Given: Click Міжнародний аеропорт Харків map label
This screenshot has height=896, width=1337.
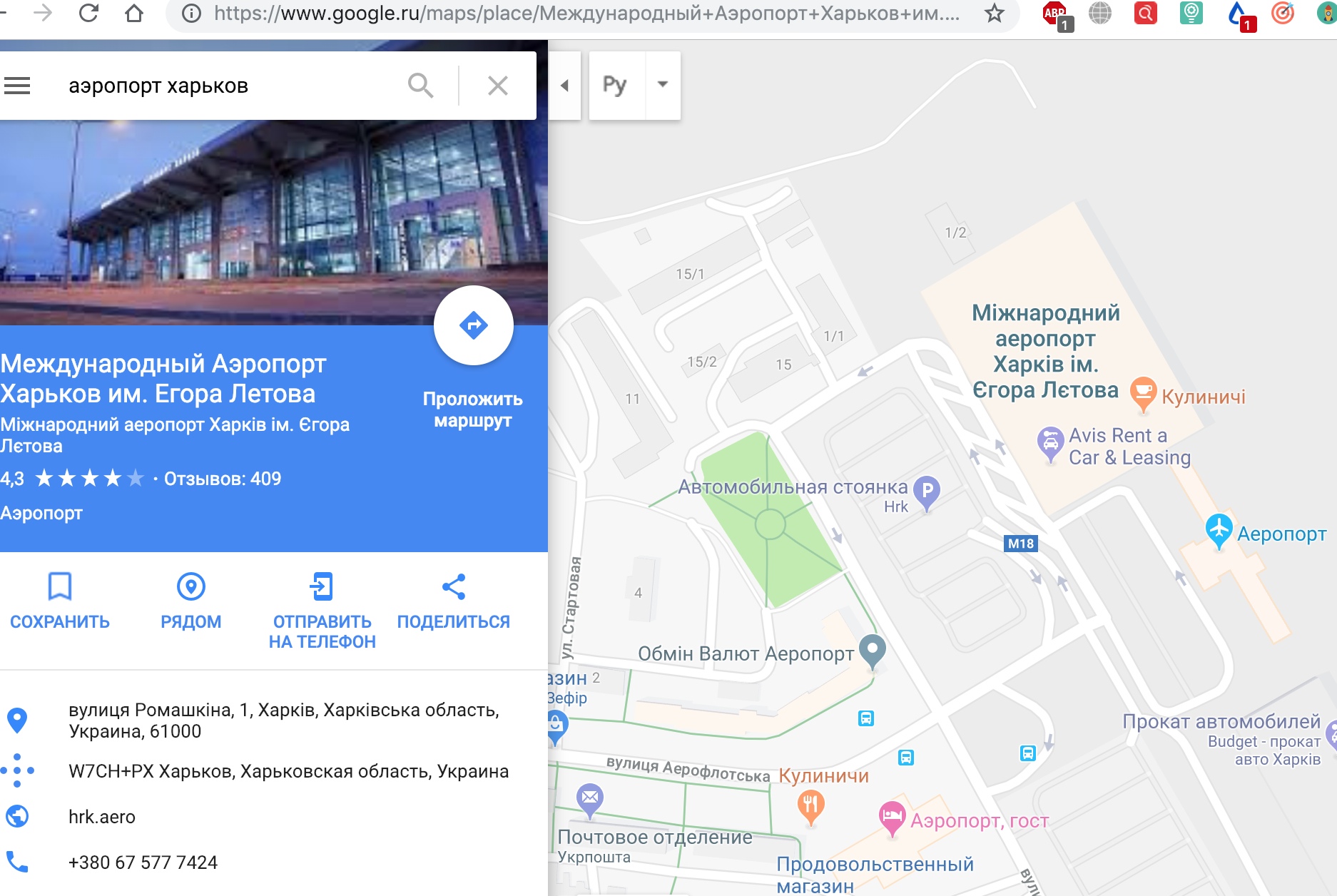Looking at the screenshot, I should point(1045,351).
